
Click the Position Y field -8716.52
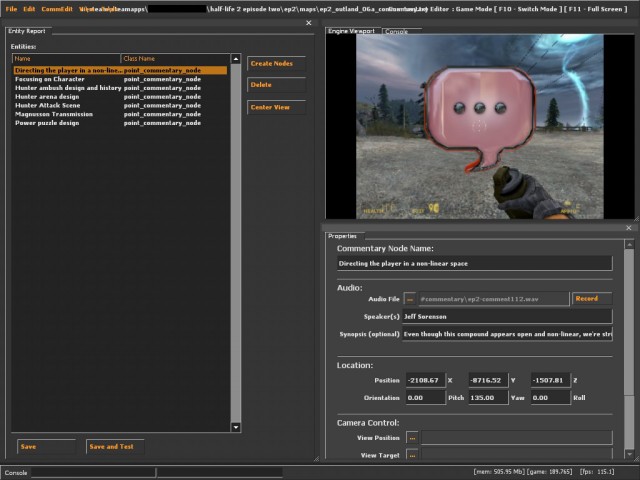point(488,380)
